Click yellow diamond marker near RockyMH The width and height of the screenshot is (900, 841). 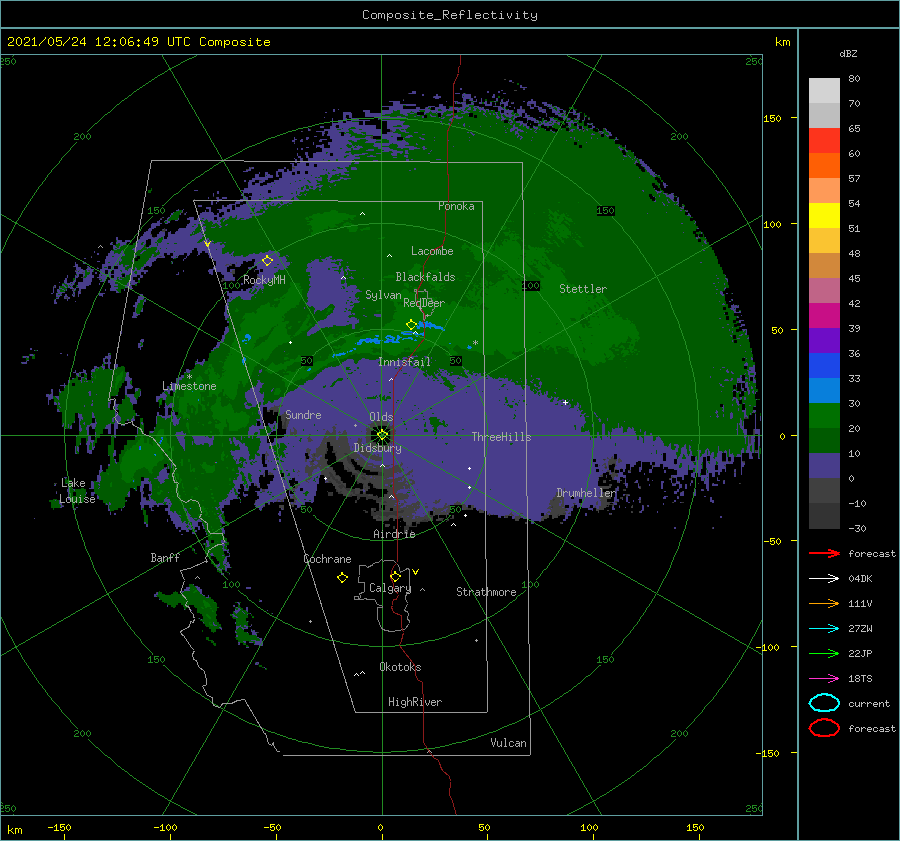(267, 261)
